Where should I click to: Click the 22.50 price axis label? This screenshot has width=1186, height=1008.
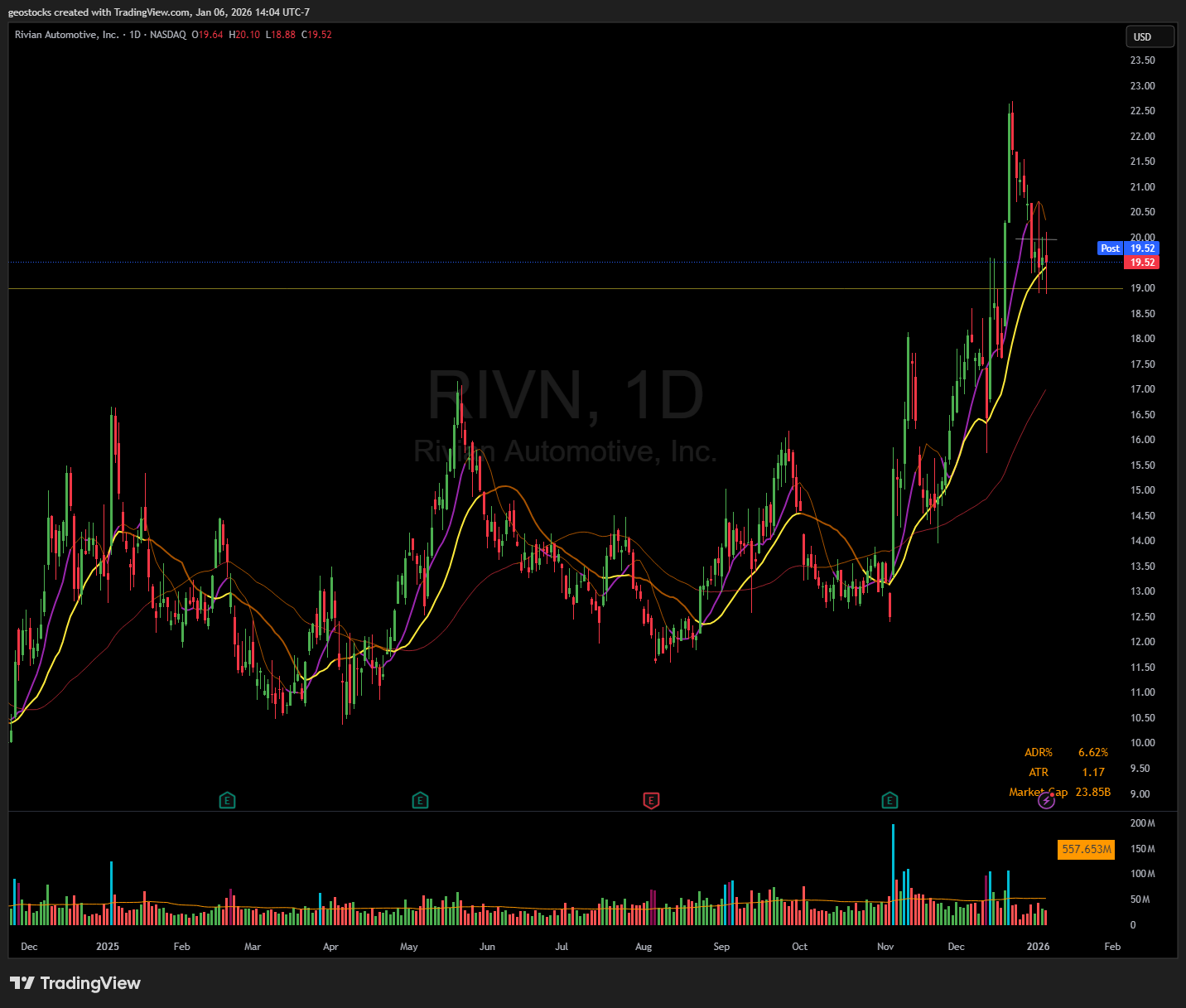[x=1142, y=111]
